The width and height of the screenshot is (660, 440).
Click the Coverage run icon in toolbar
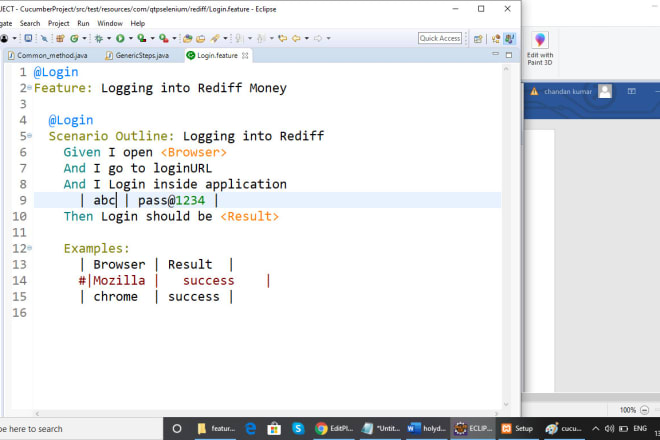click(x=142, y=39)
